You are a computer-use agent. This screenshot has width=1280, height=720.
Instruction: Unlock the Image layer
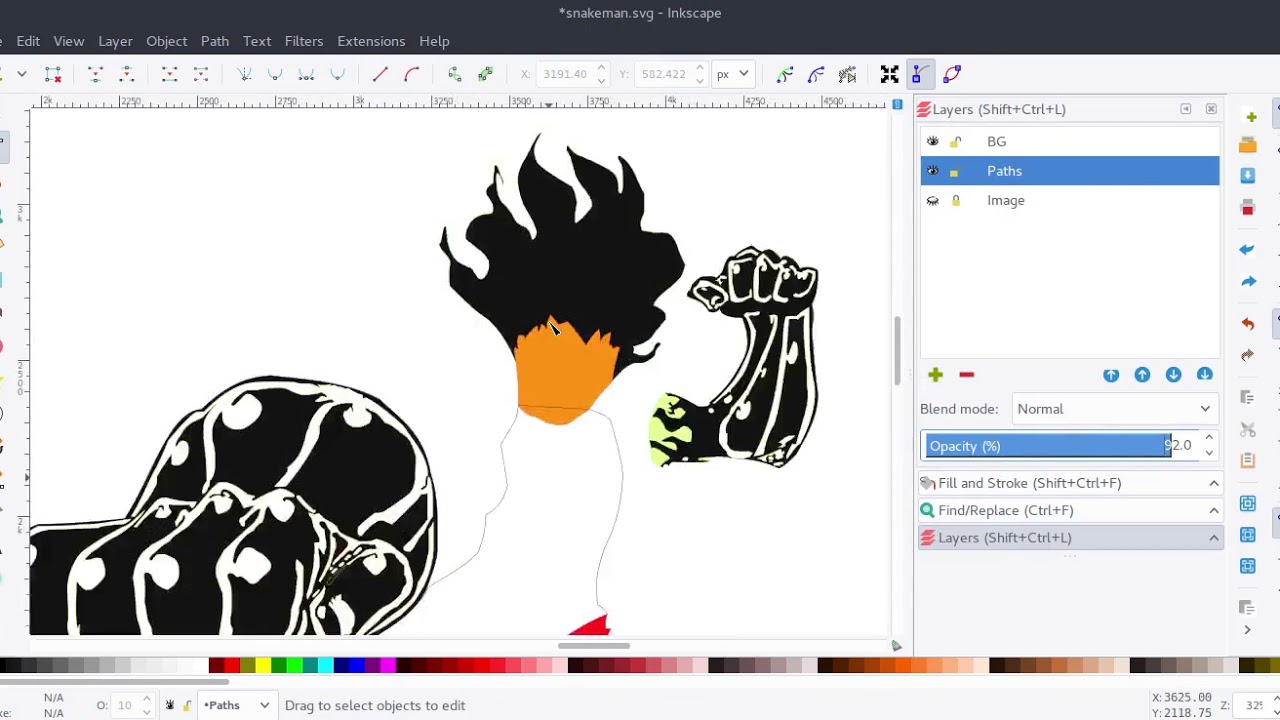pos(956,200)
